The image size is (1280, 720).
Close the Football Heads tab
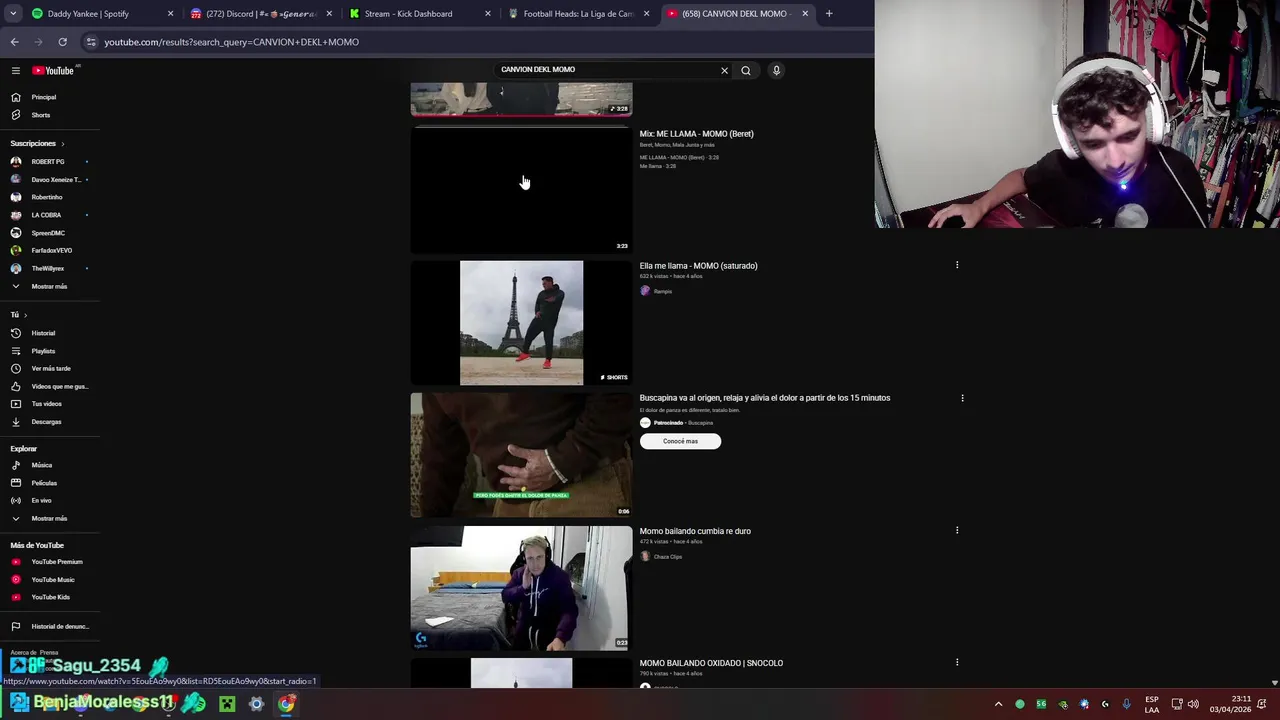point(647,14)
